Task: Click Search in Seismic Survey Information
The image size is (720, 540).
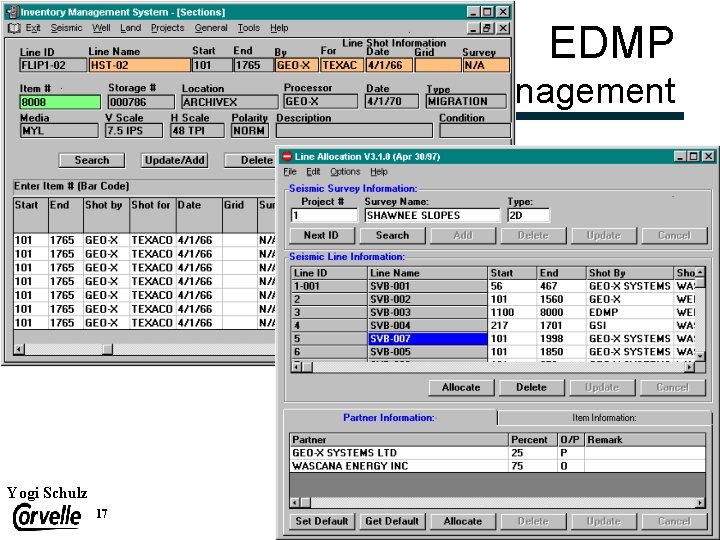Action: [x=393, y=236]
